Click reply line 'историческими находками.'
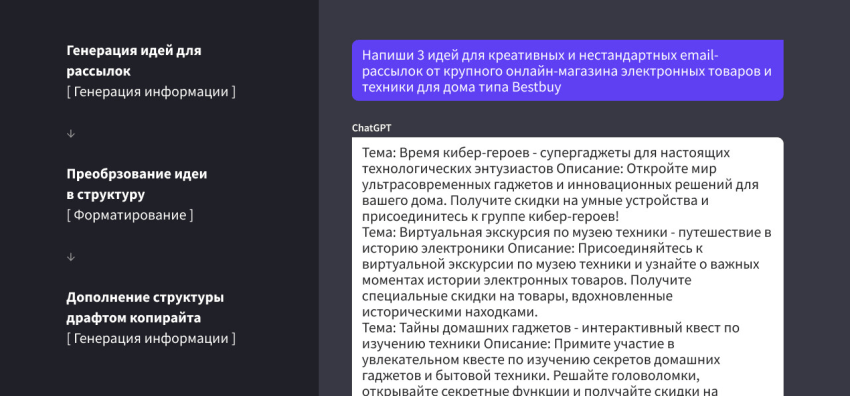The image size is (850, 396). (449, 312)
